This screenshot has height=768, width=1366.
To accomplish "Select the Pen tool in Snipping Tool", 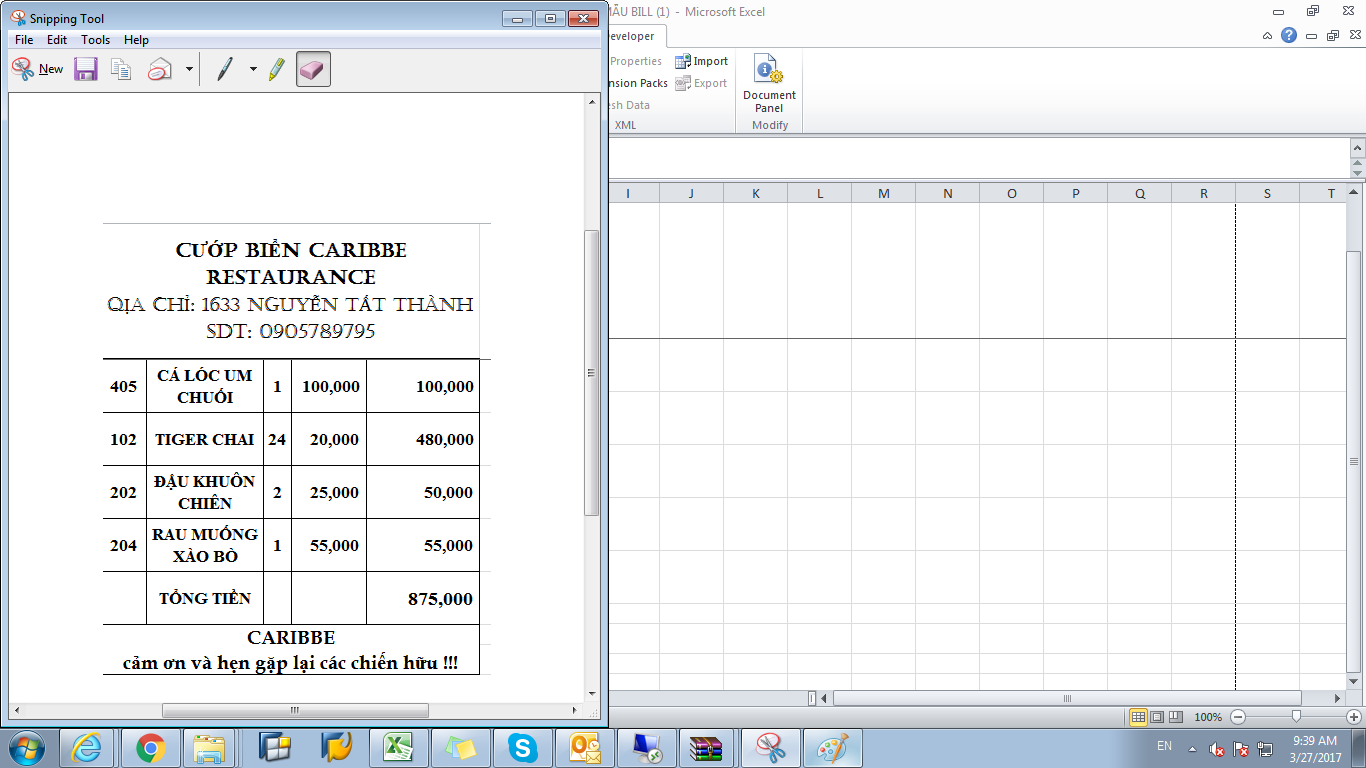I will [x=225, y=69].
